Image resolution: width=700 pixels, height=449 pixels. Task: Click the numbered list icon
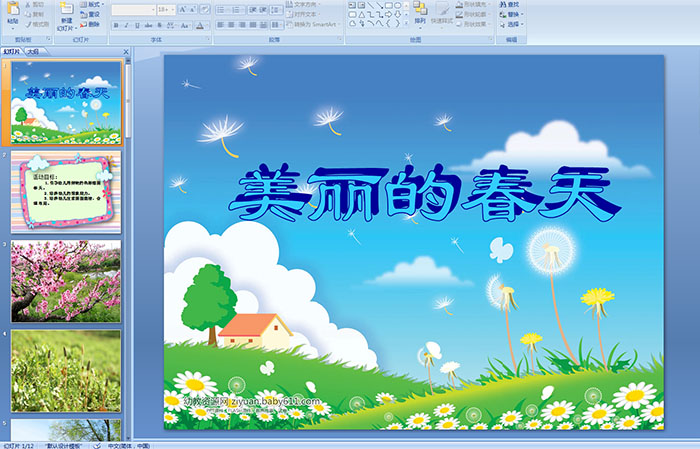[x=237, y=10]
